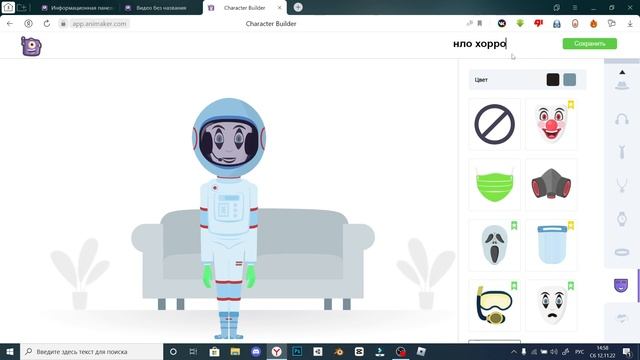This screenshot has width=640, height=360.
Task: Choose the green surgical mask
Action: click(x=494, y=185)
